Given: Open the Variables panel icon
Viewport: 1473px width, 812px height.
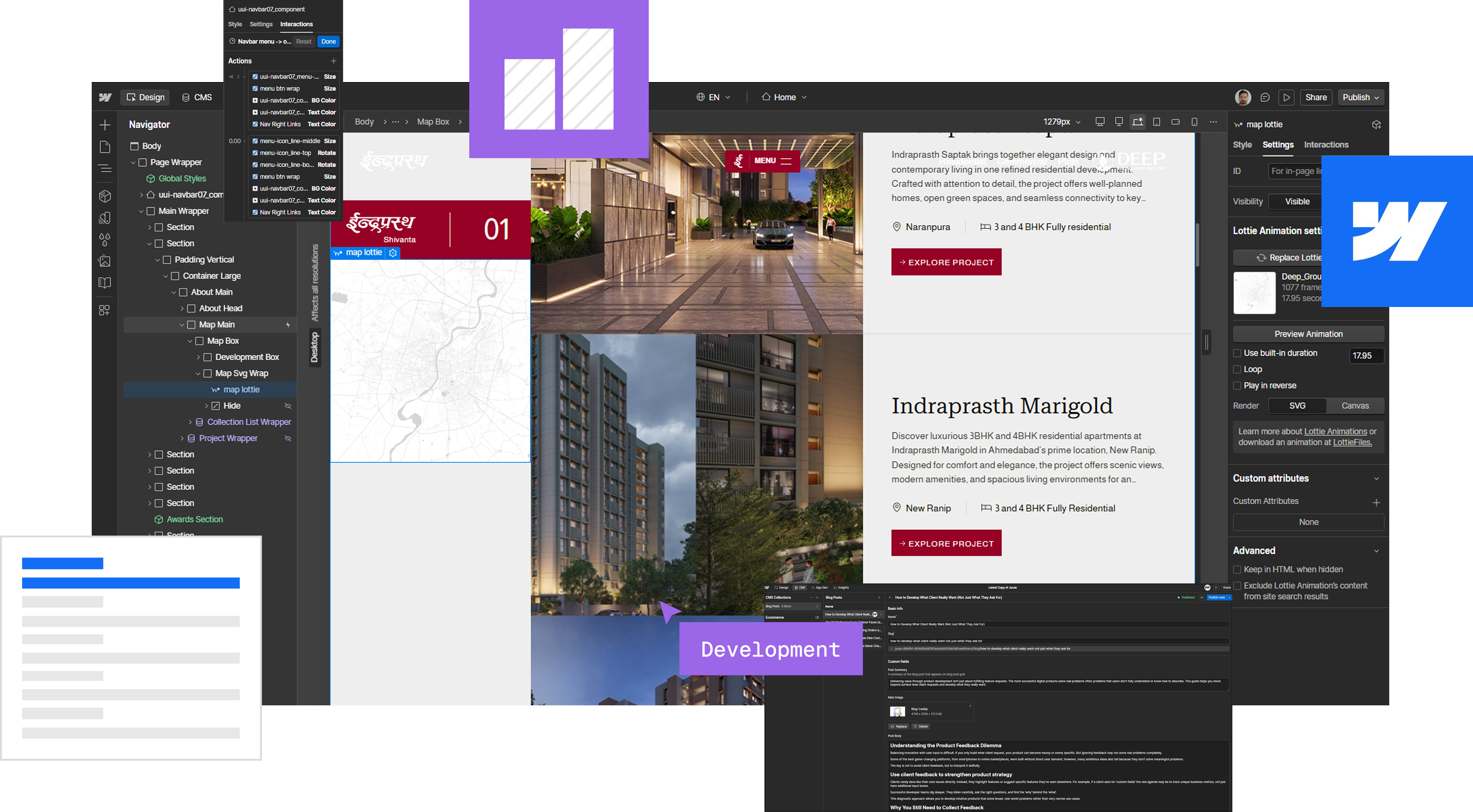Looking at the screenshot, I should (105, 218).
